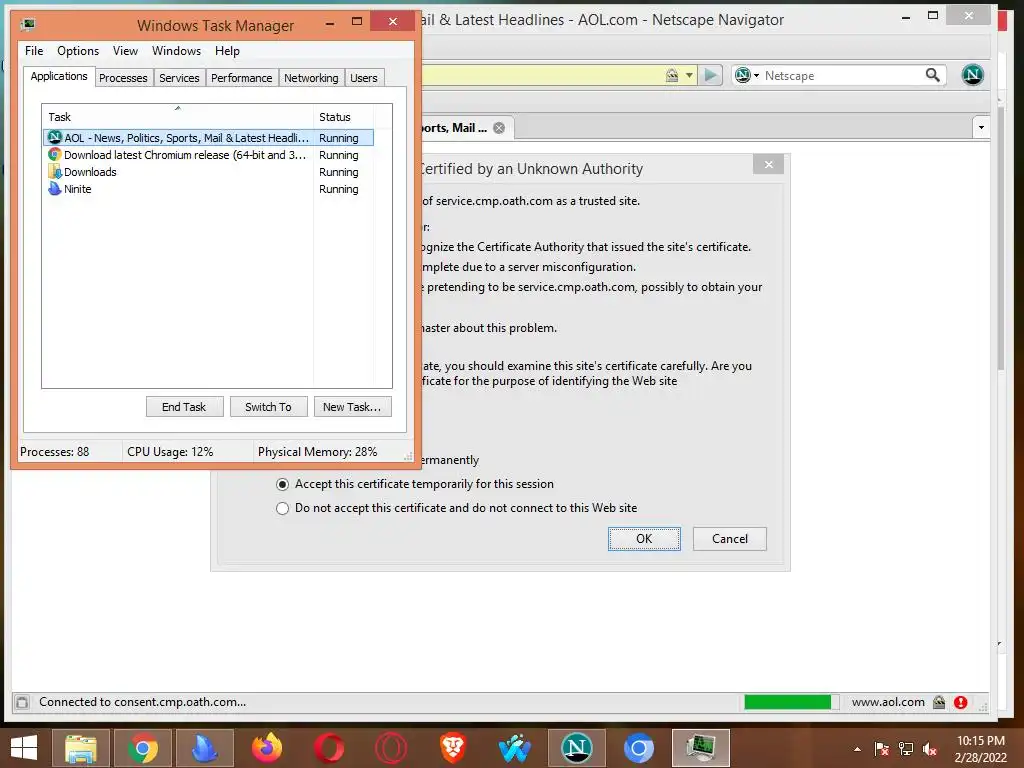Image resolution: width=1024 pixels, height=768 pixels.
Task: Switch to Task Manager on the taskbar
Action: 701,748
